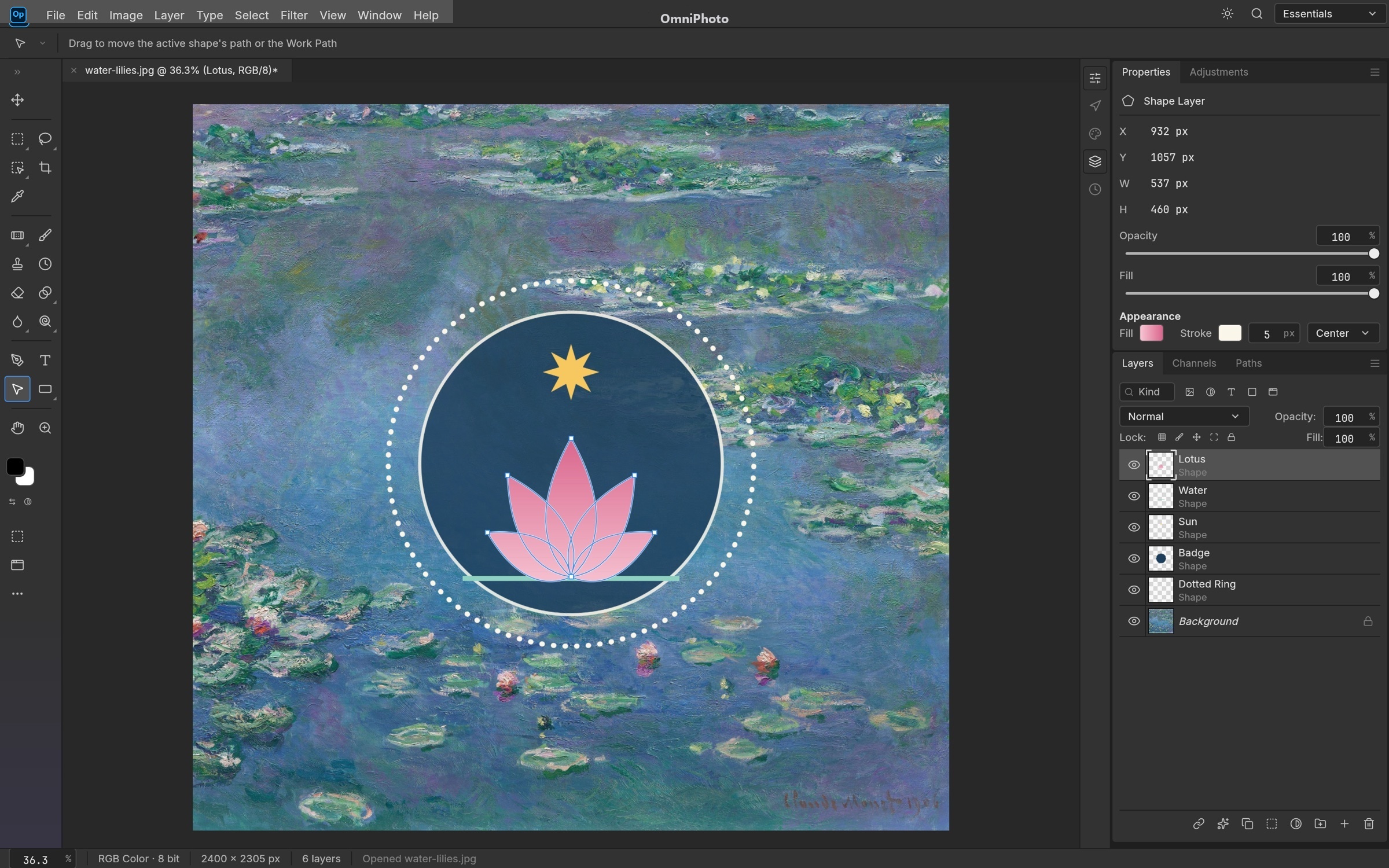Toggle the light/dark theme sun icon
The image size is (1389, 868).
point(1227,14)
